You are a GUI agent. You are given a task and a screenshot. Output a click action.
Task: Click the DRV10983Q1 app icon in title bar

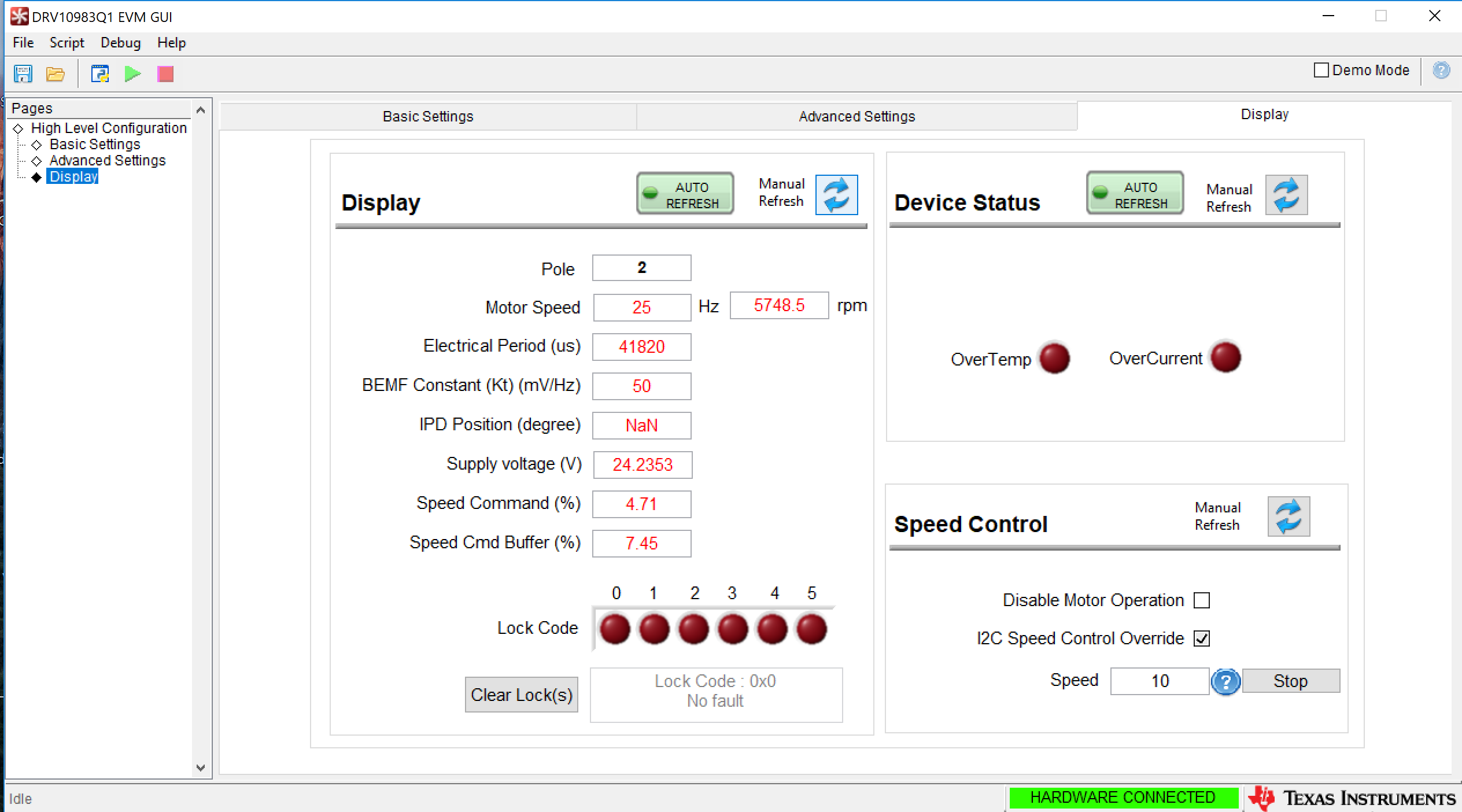pos(19,16)
